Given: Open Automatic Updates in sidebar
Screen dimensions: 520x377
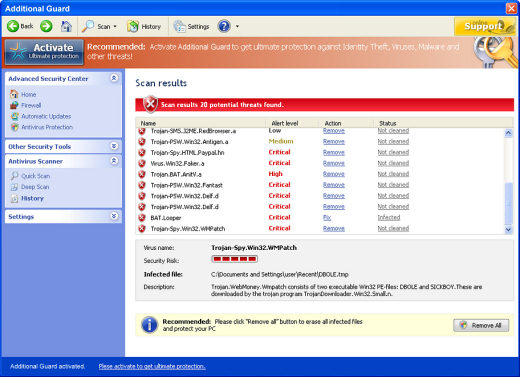Looking at the screenshot, I should pyautogui.click(x=46, y=116).
